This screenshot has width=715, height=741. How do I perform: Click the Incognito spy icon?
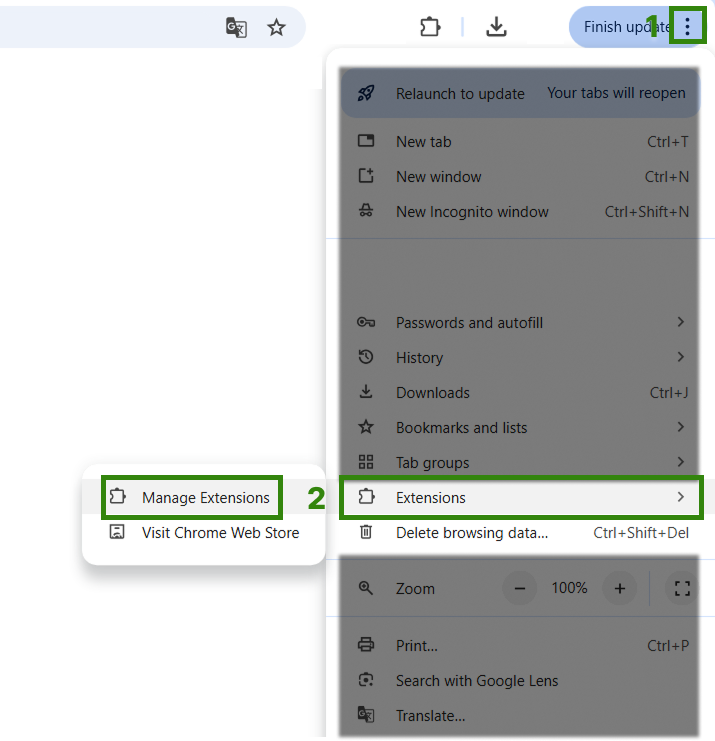click(366, 211)
